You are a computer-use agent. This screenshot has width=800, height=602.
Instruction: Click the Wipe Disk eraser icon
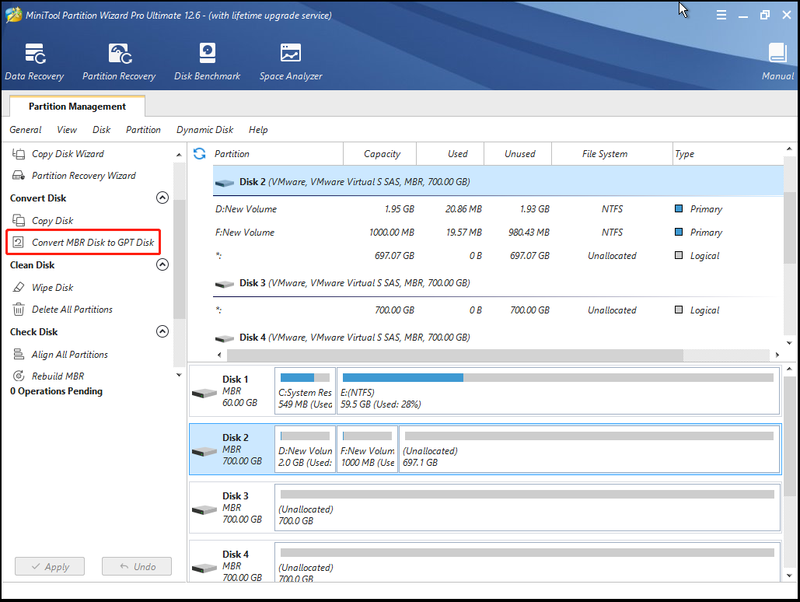[x=18, y=287]
